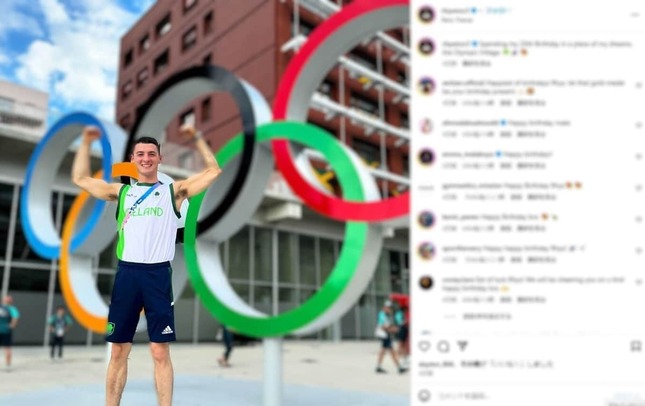This screenshot has height=406, width=645.
Task: Open the three-dot post options menu
Action: [x=635, y=14]
